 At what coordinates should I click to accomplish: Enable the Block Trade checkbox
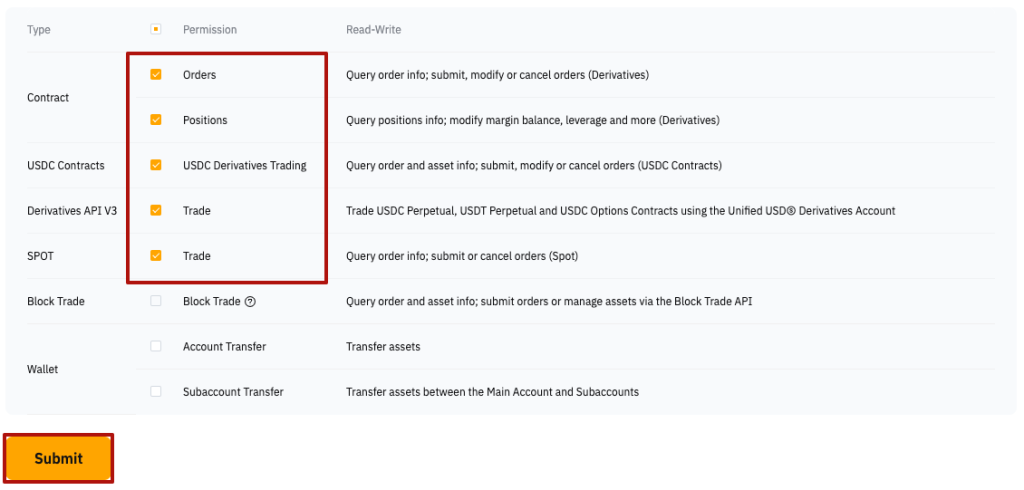click(155, 301)
